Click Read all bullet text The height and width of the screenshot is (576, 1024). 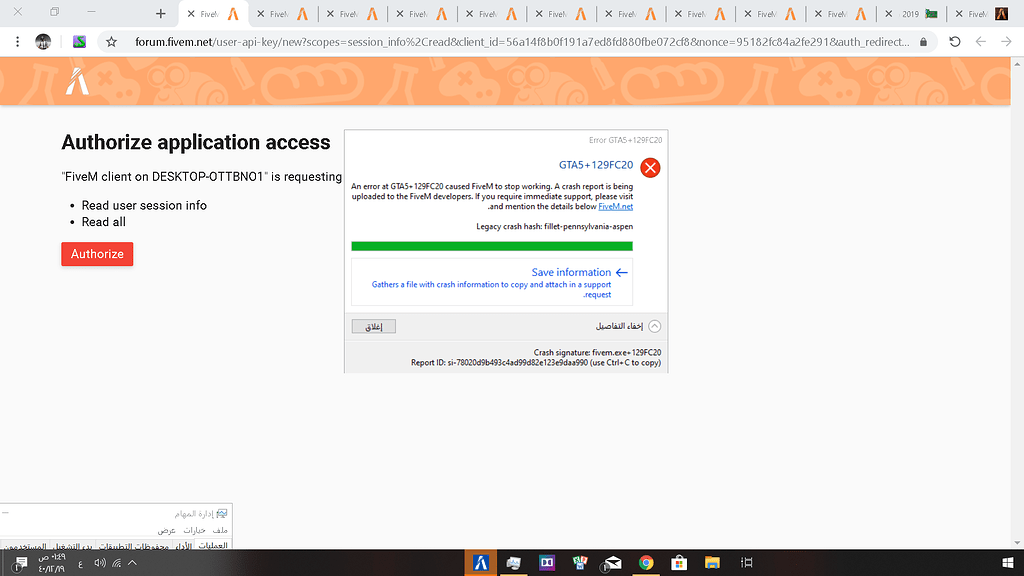(x=103, y=222)
